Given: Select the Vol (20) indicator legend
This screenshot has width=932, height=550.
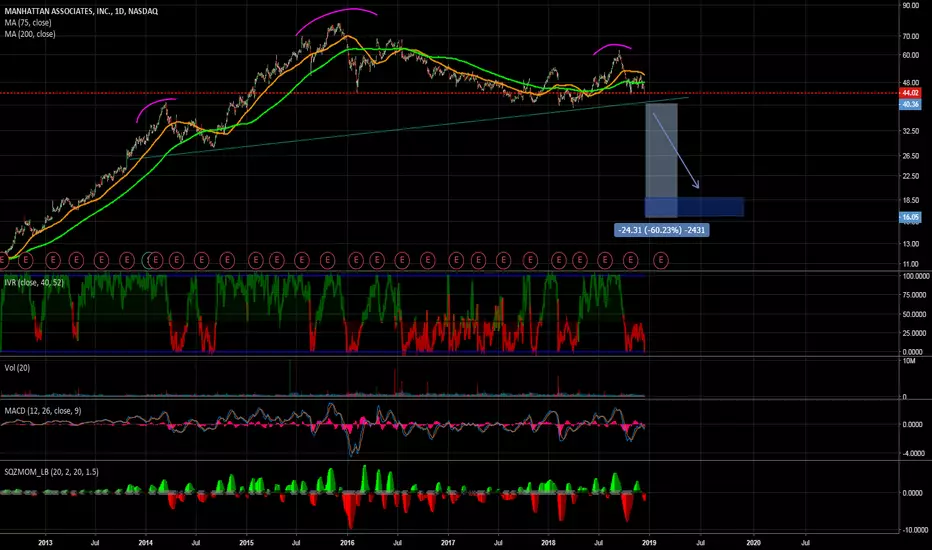Looking at the screenshot, I should (x=17, y=368).
